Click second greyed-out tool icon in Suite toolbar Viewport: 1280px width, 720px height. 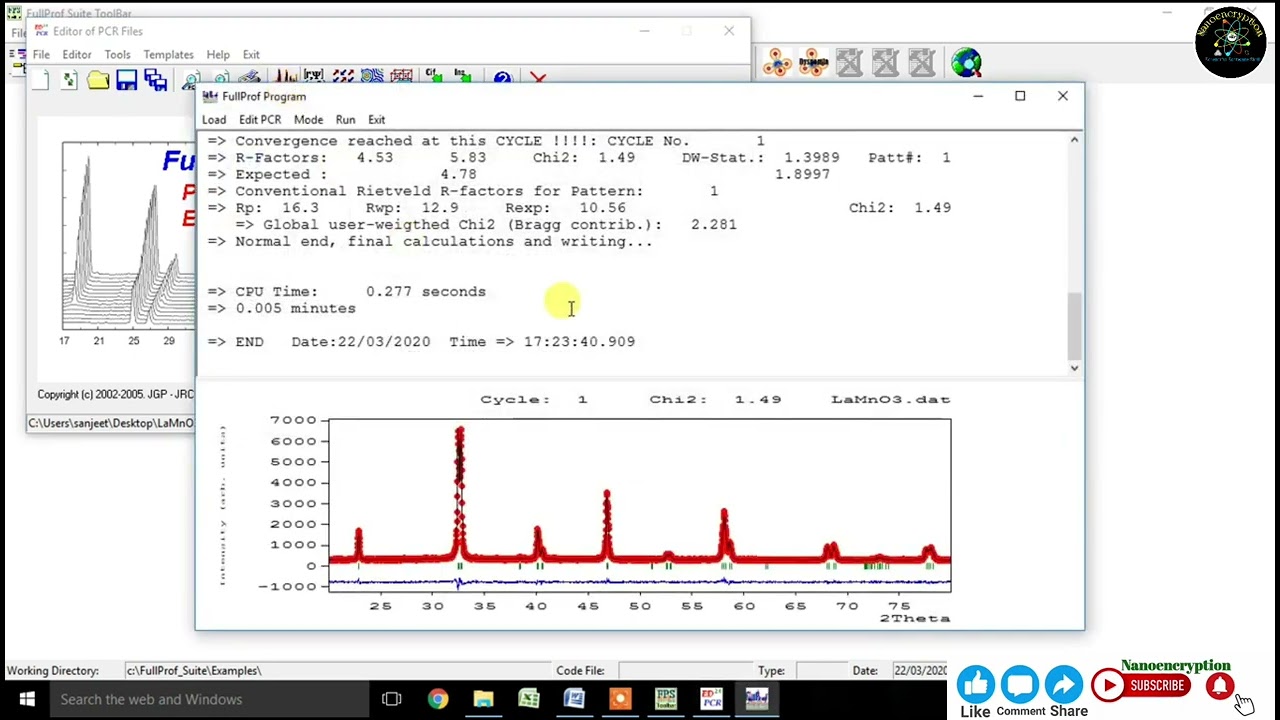point(885,63)
